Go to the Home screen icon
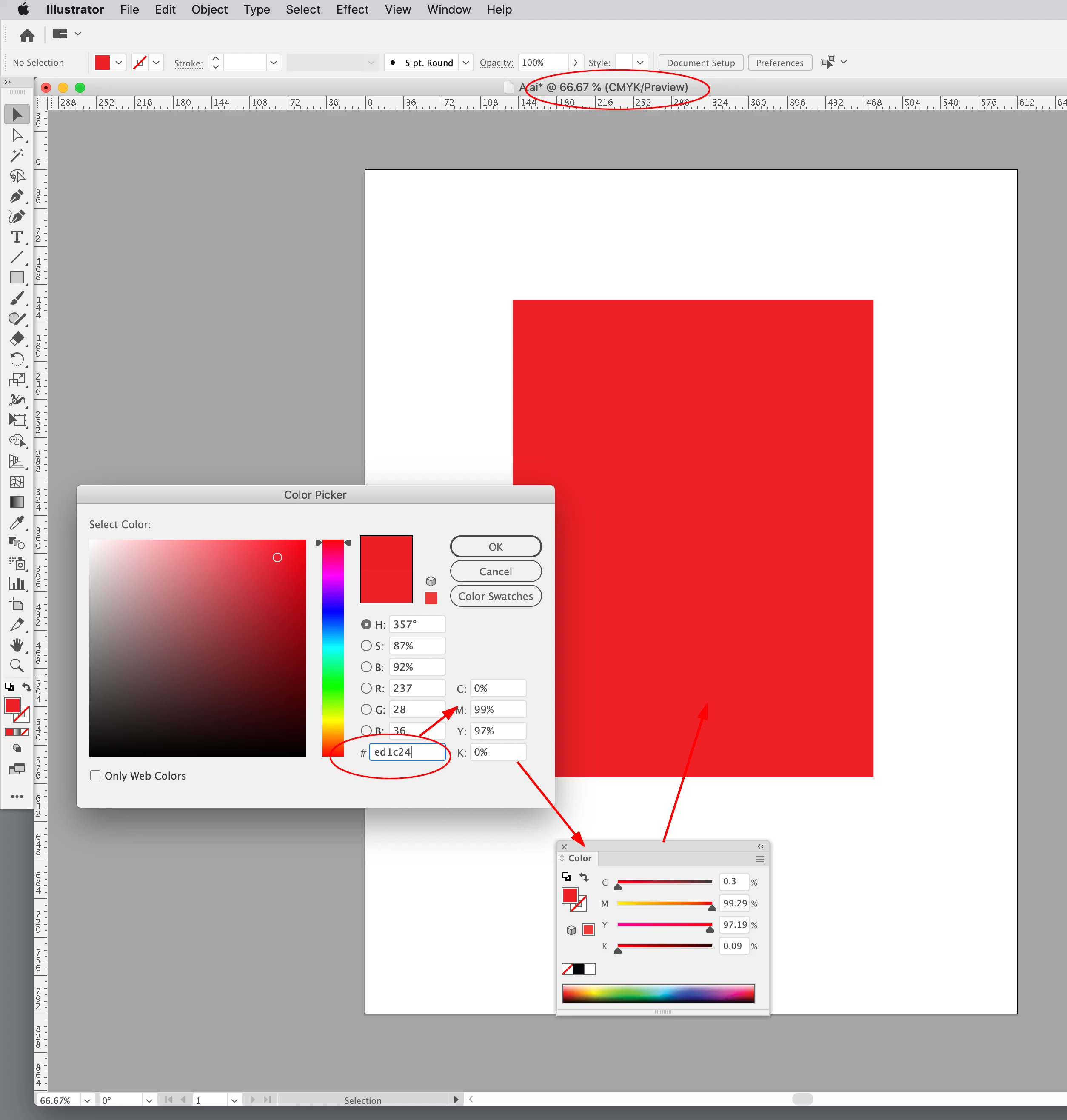This screenshot has width=1067, height=1120. click(x=27, y=35)
